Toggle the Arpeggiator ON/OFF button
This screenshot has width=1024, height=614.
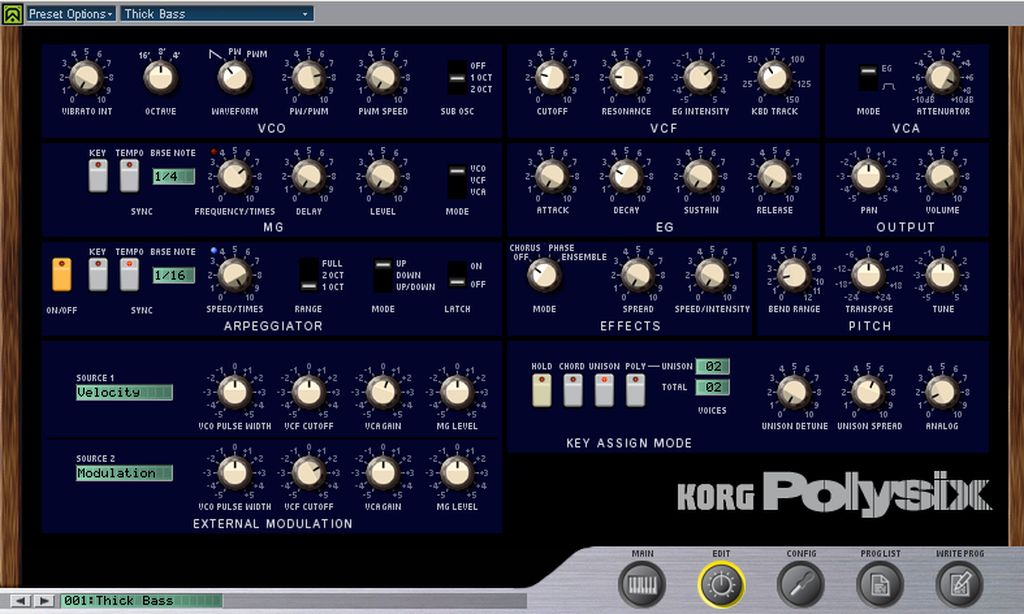[61, 274]
